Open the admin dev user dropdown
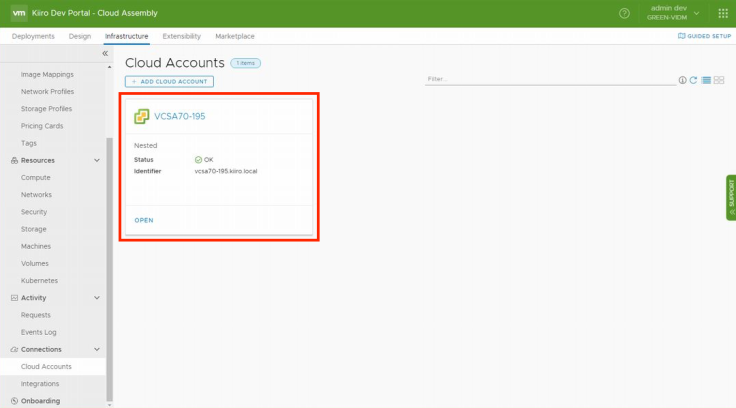This screenshot has height=408, width=736. (673, 13)
